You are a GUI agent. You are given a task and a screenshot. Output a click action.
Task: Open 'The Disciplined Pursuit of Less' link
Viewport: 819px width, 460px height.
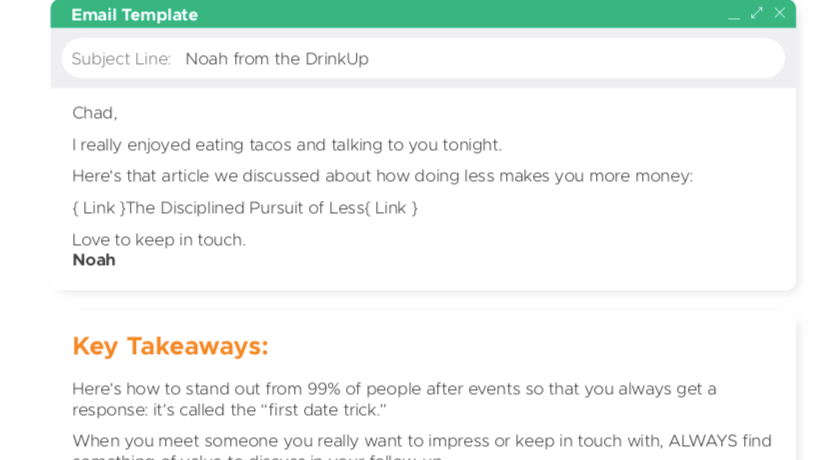coord(245,208)
